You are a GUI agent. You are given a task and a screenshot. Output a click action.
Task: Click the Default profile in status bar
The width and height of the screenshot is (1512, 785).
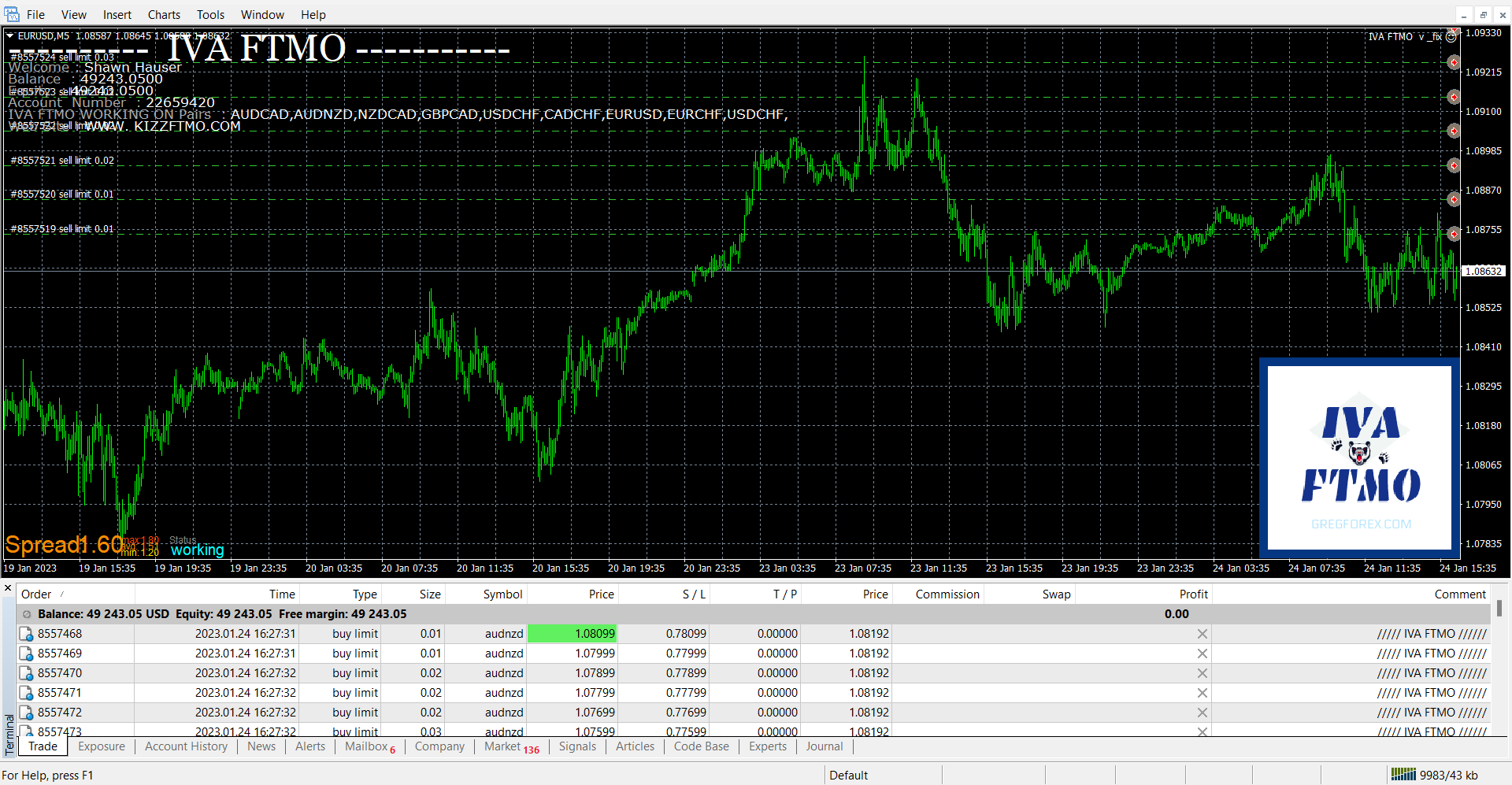pos(848,775)
